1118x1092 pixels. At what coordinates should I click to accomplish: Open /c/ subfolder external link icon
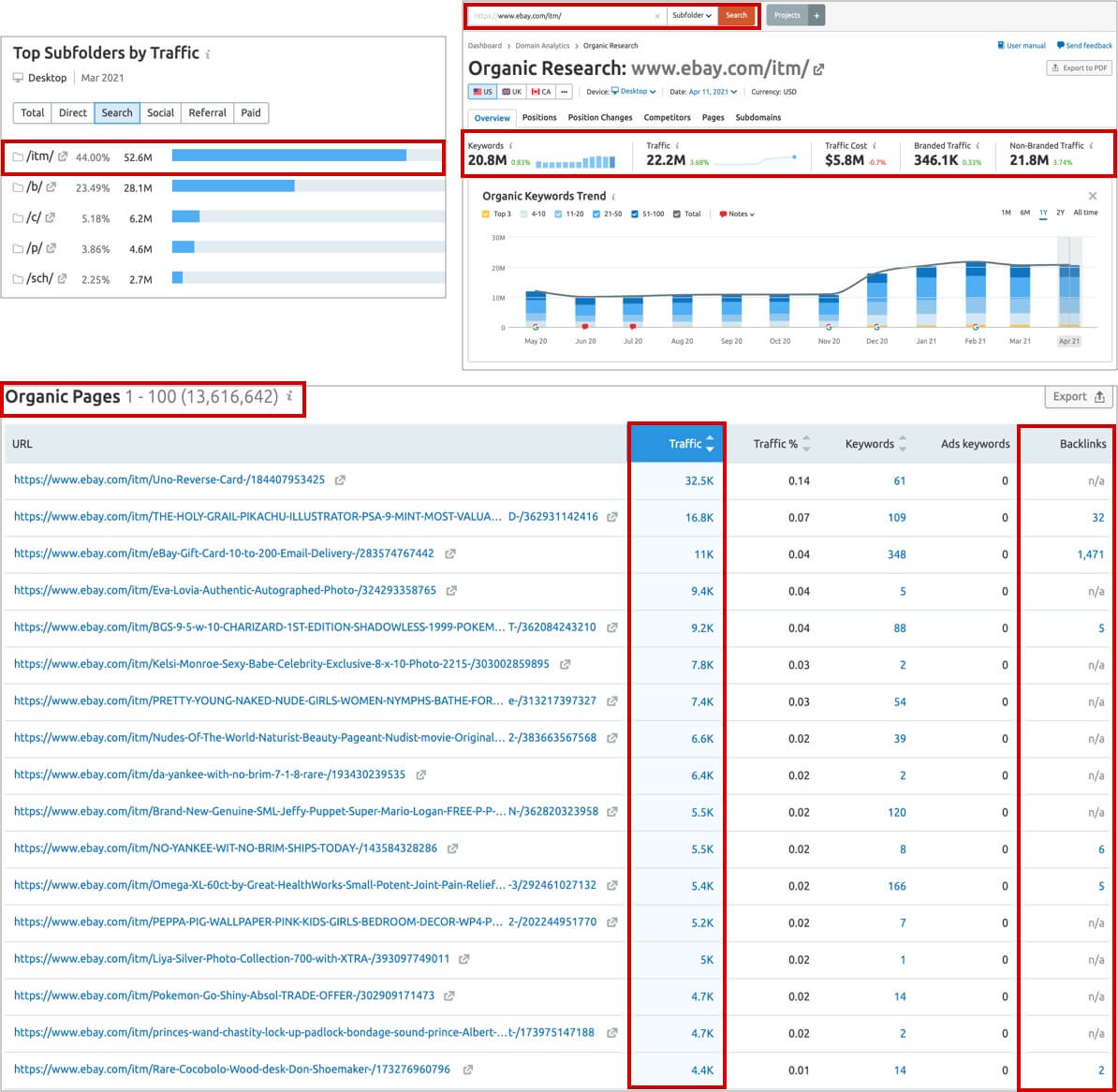coord(51,218)
